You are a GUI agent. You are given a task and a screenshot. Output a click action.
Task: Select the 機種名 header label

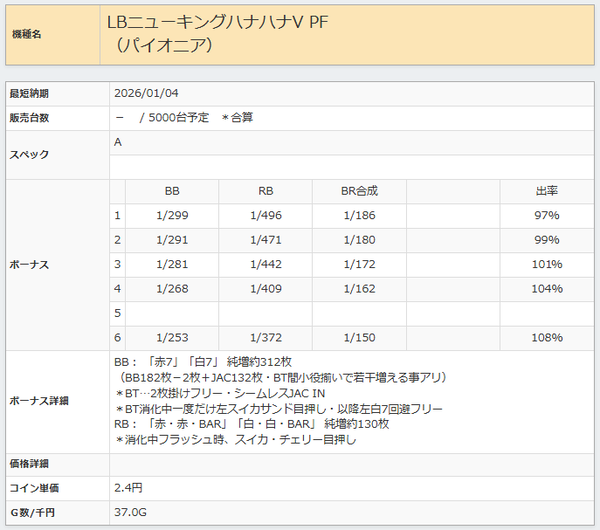(26, 34)
